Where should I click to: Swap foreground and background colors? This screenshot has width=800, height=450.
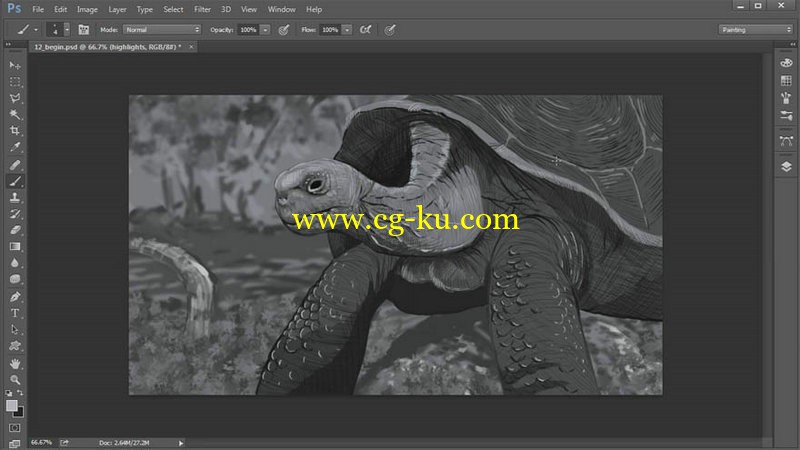point(20,393)
